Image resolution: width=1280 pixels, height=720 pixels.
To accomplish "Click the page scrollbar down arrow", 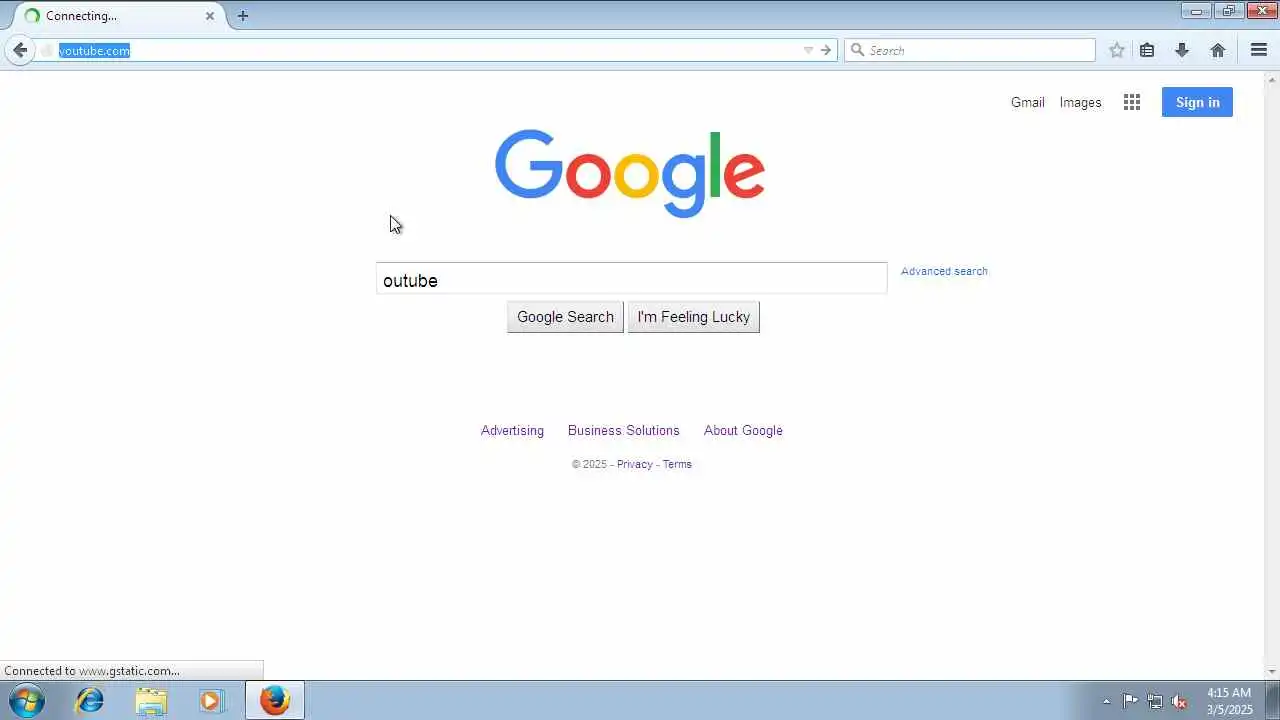I will click(1272, 672).
